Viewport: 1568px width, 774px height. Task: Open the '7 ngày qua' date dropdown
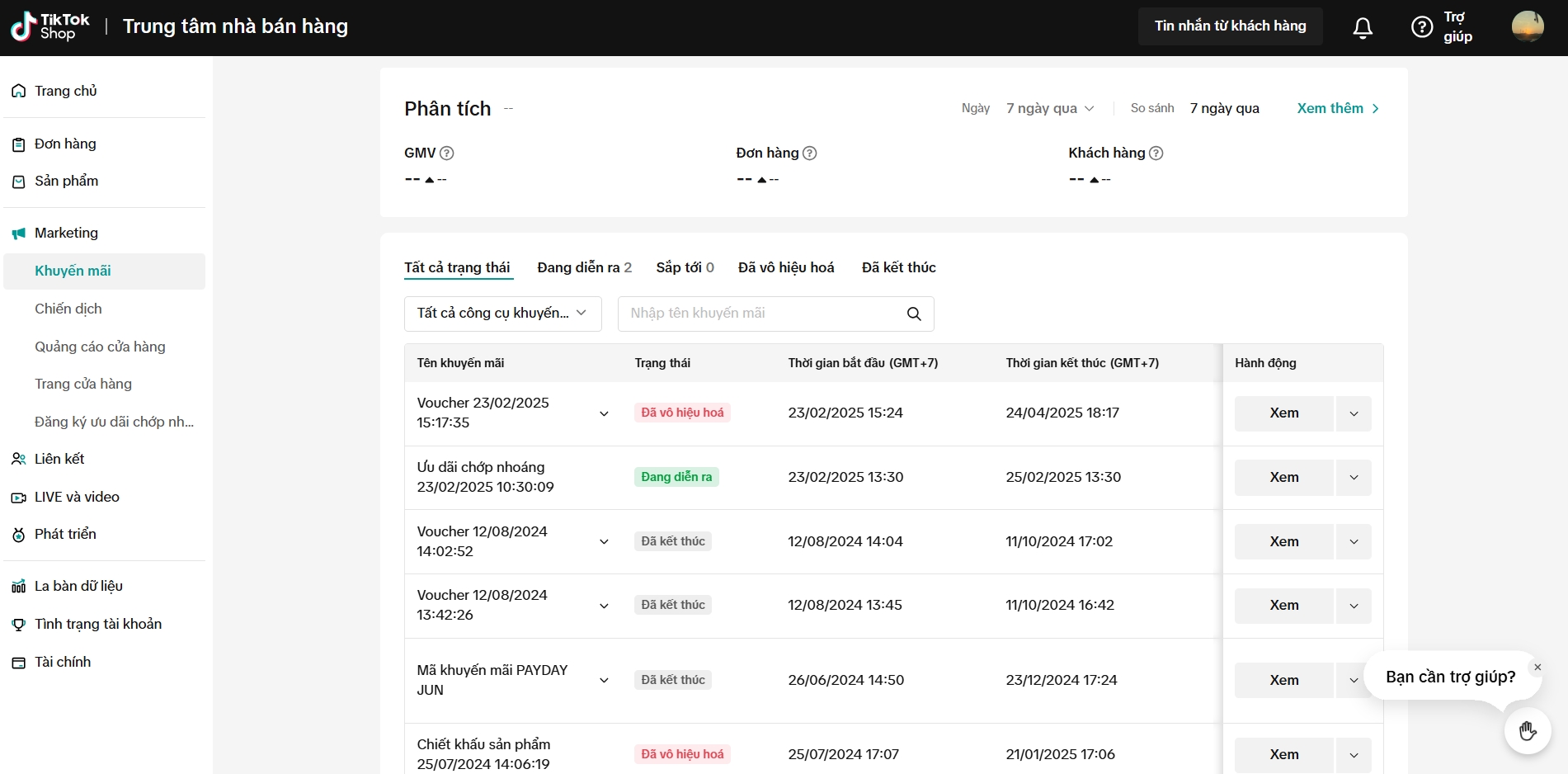tap(1050, 108)
